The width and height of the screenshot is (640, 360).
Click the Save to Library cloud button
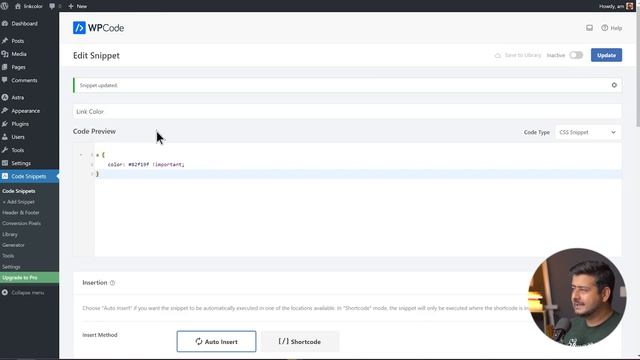518,55
